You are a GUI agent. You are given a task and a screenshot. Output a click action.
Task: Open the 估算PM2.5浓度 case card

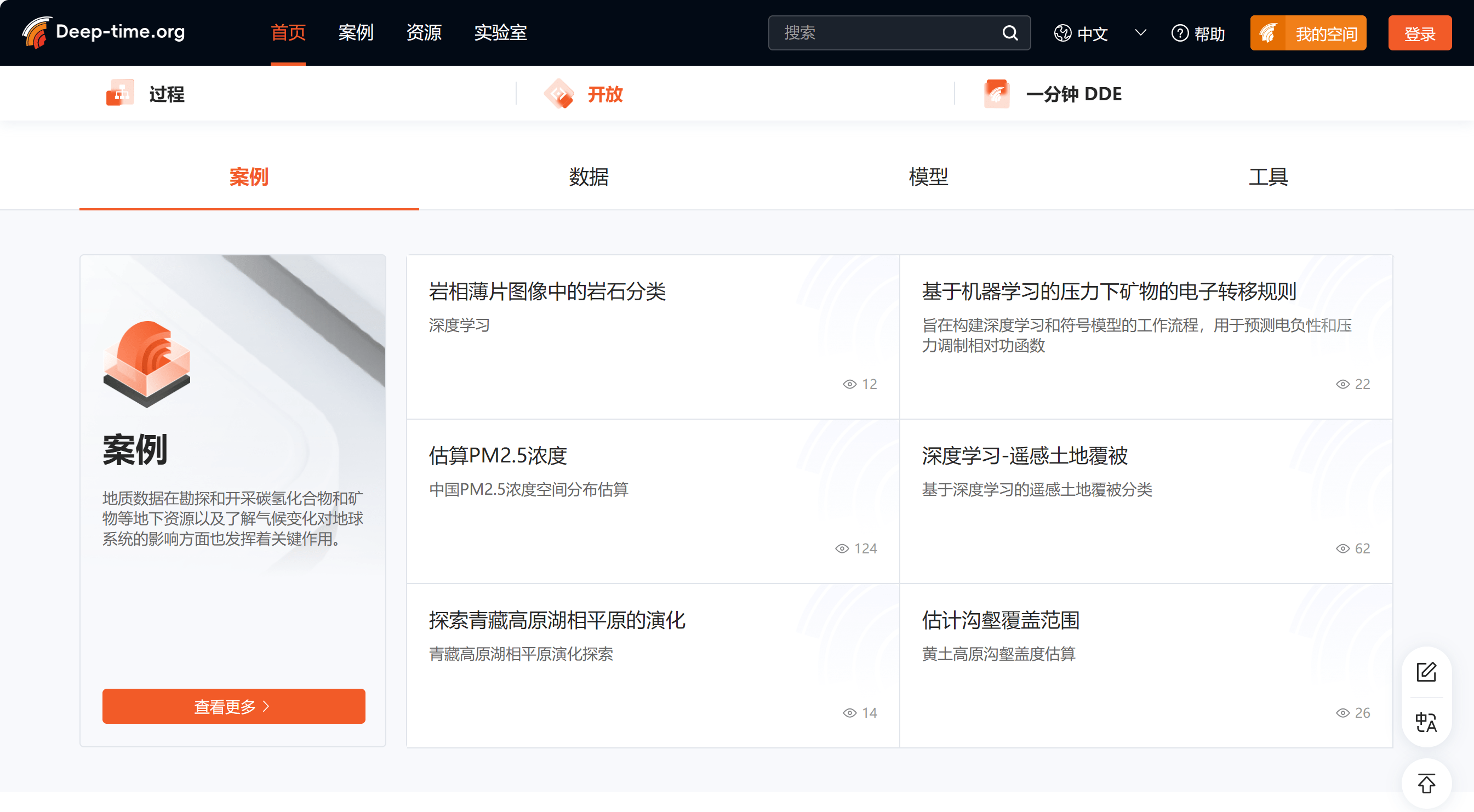tap(653, 501)
